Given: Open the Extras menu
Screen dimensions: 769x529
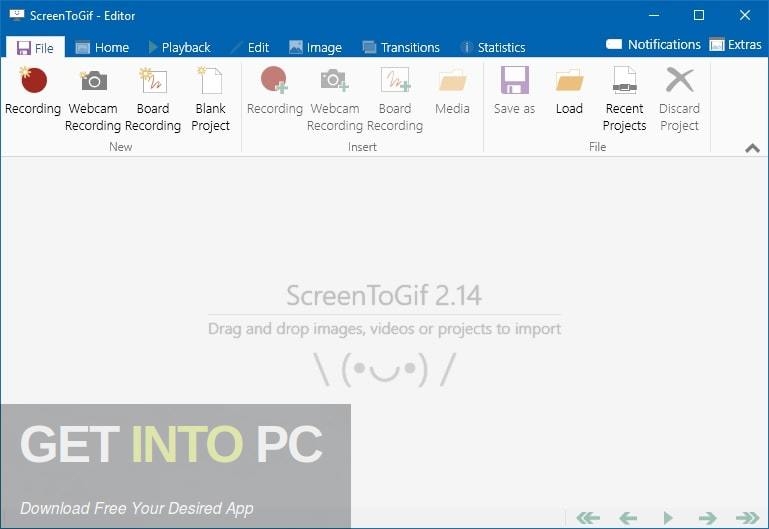Looking at the screenshot, I should pos(736,45).
